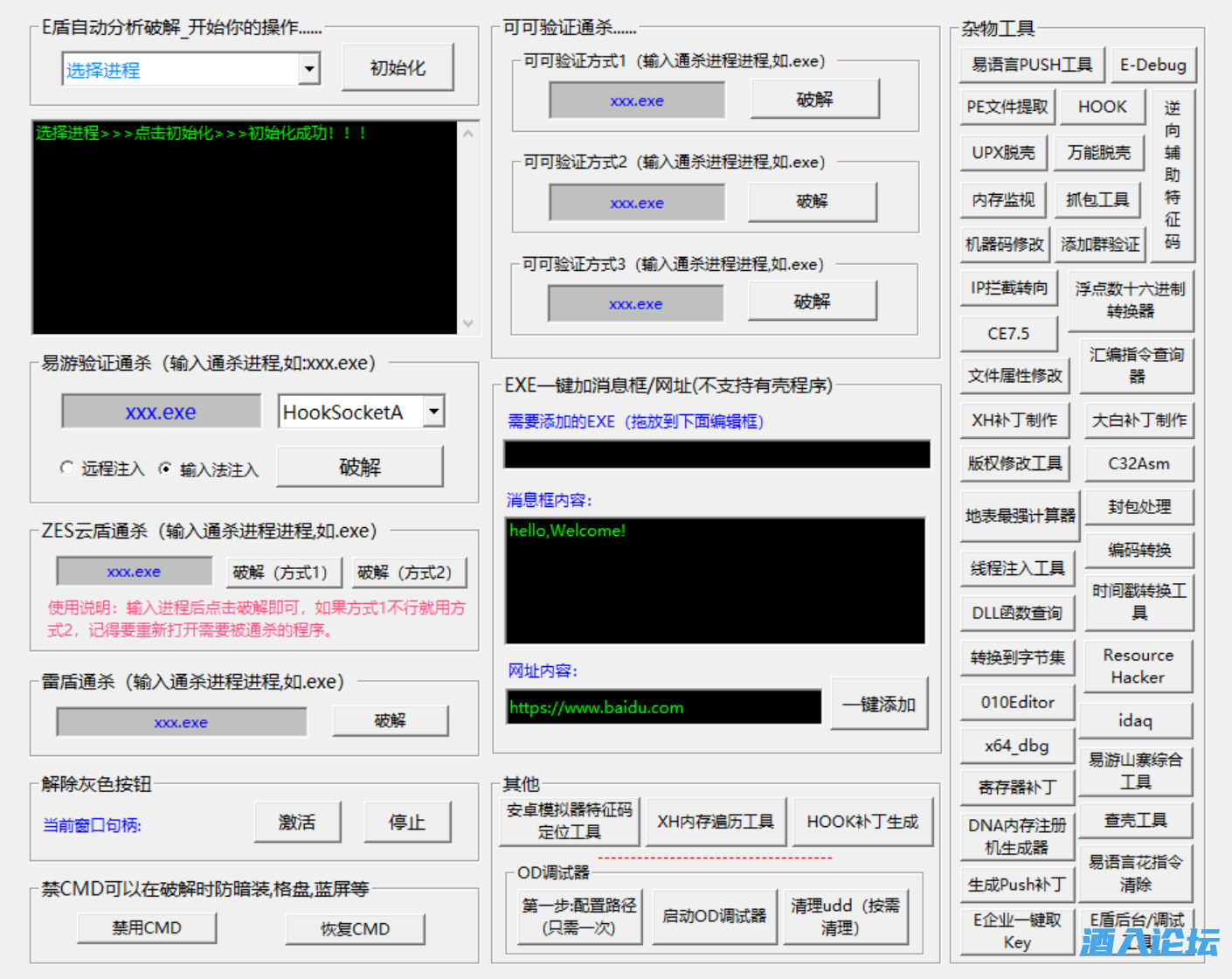This screenshot has height=979, width=1232.
Task: Launch Resource Hacker
Action: pyautogui.click(x=1138, y=666)
